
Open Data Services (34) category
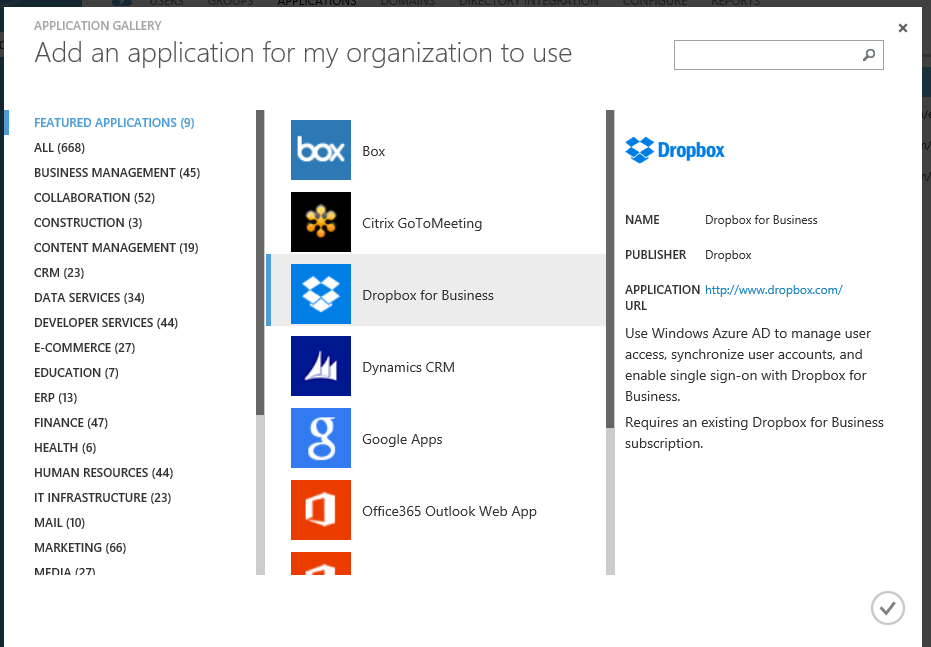[x=89, y=297]
